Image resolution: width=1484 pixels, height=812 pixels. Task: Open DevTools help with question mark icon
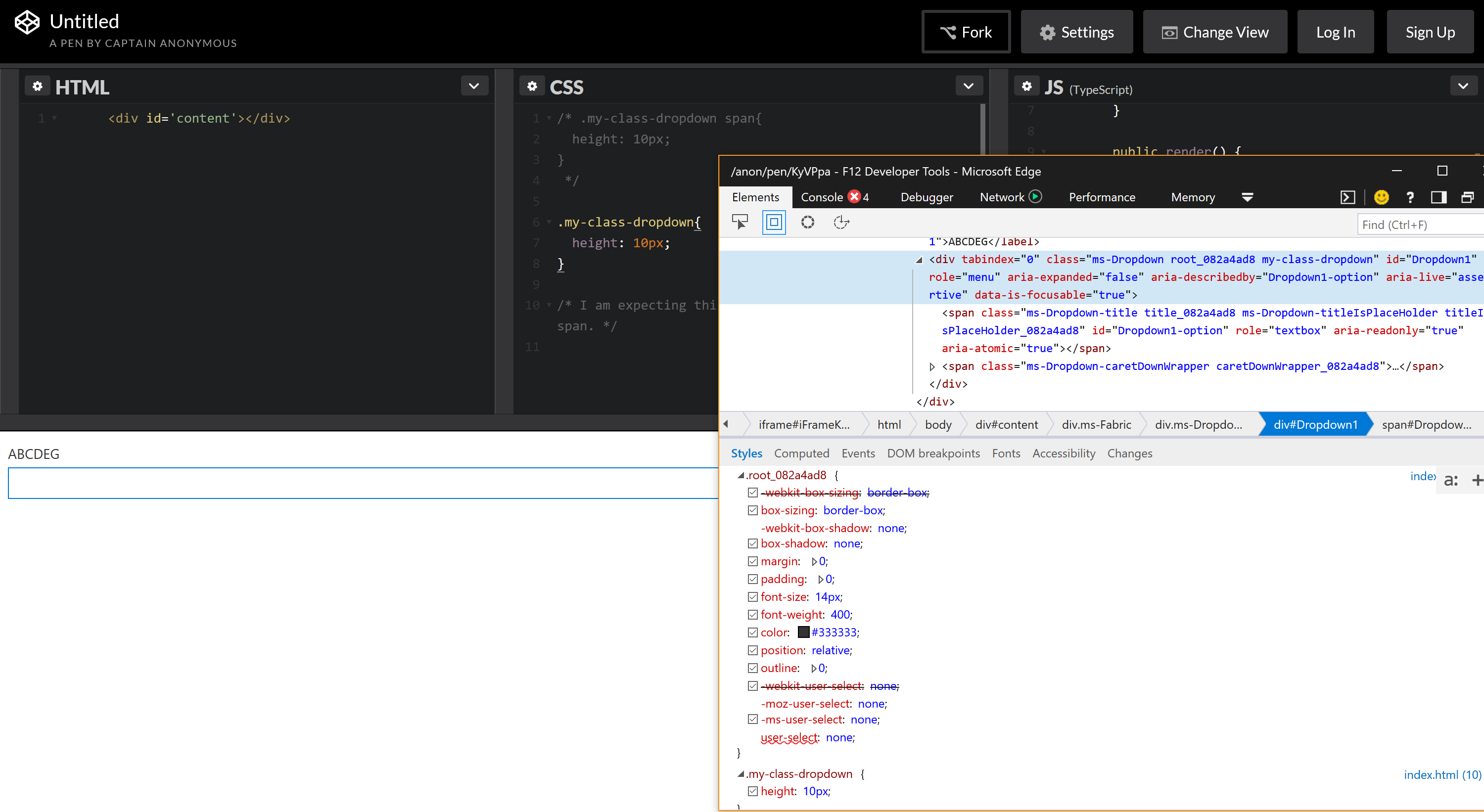pyautogui.click(x=1410, y=197)
